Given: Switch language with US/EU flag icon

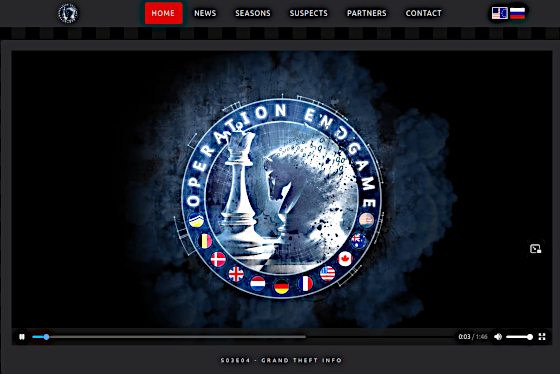Looking at the screenshot, I should tap(500, 13).
